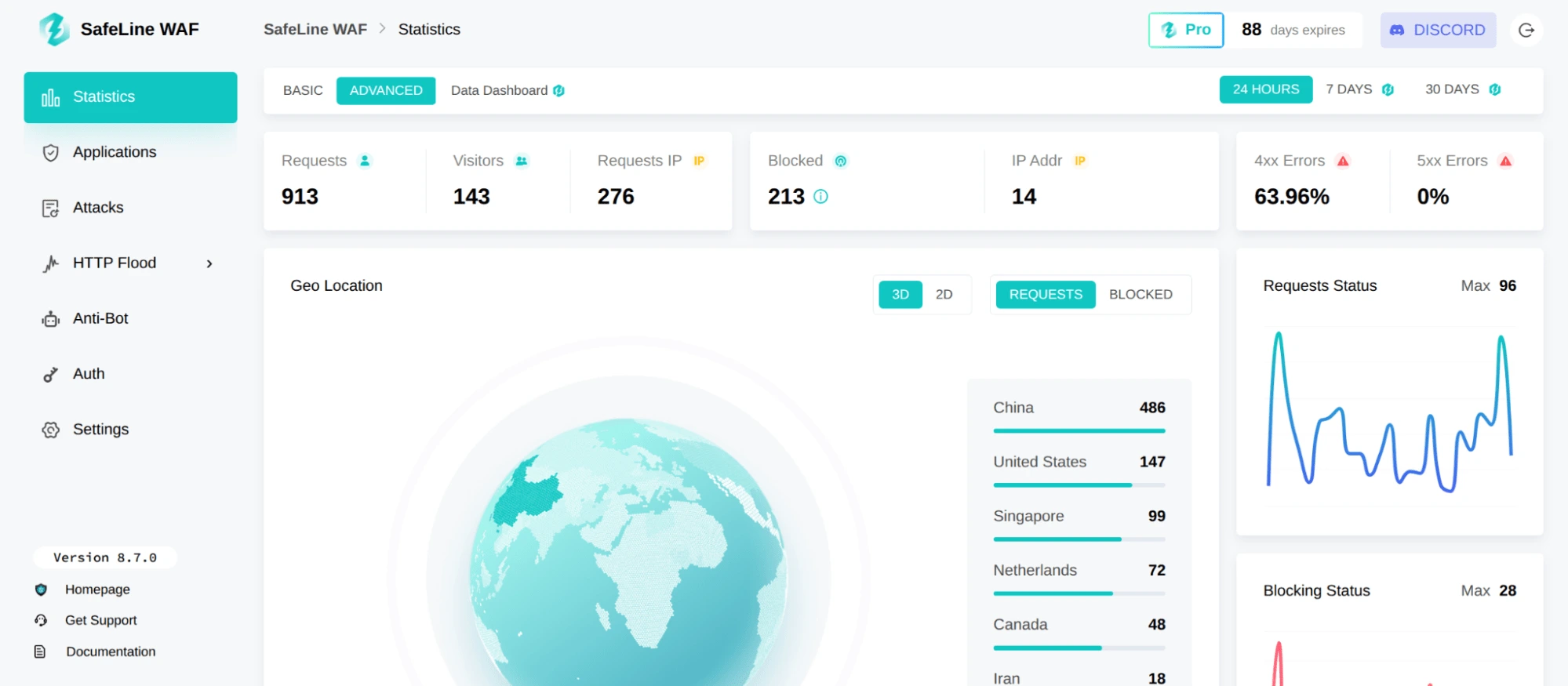This screenshot has height=686, width=1568.
Task: Click the Anti-Bot robot icon
Action: point(50,319)
